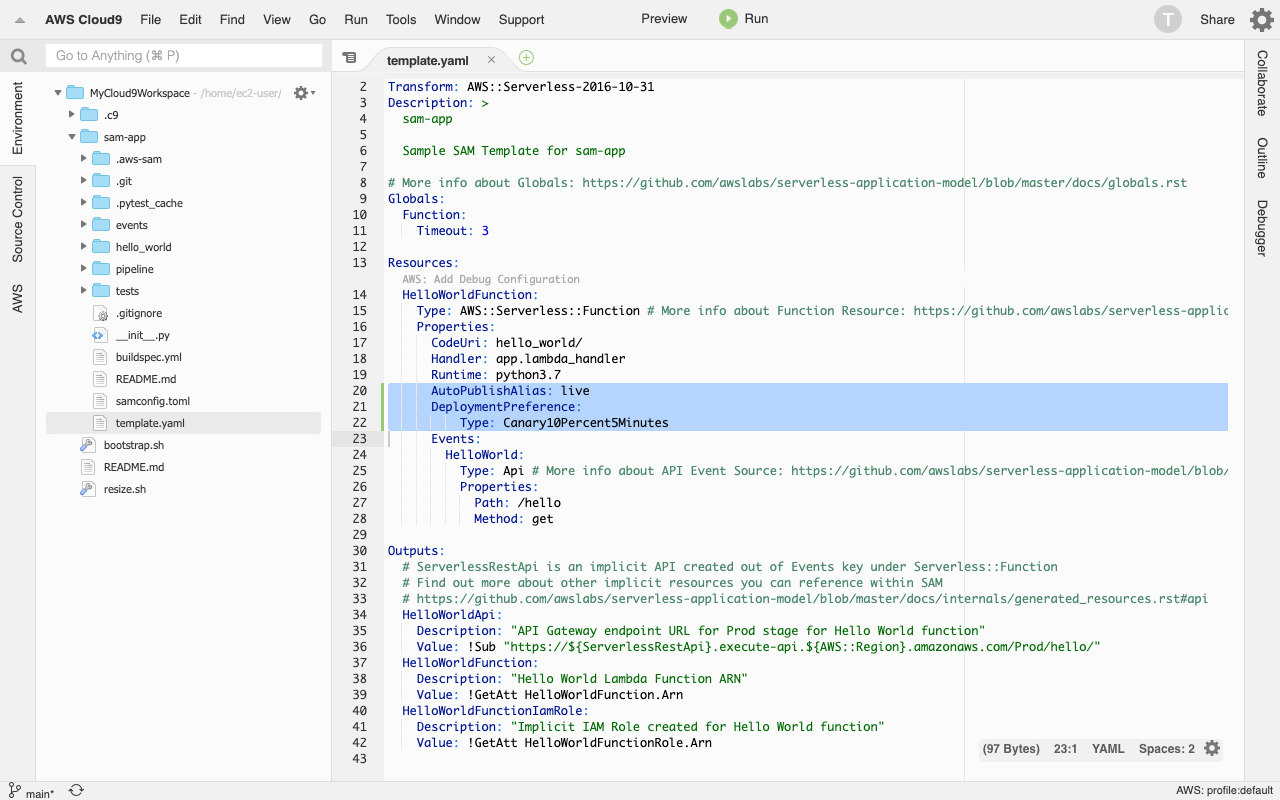Click on Type: Canary10Percent5Minutes line
This screenshot has width=1280, height=800.
pos(564,423)
